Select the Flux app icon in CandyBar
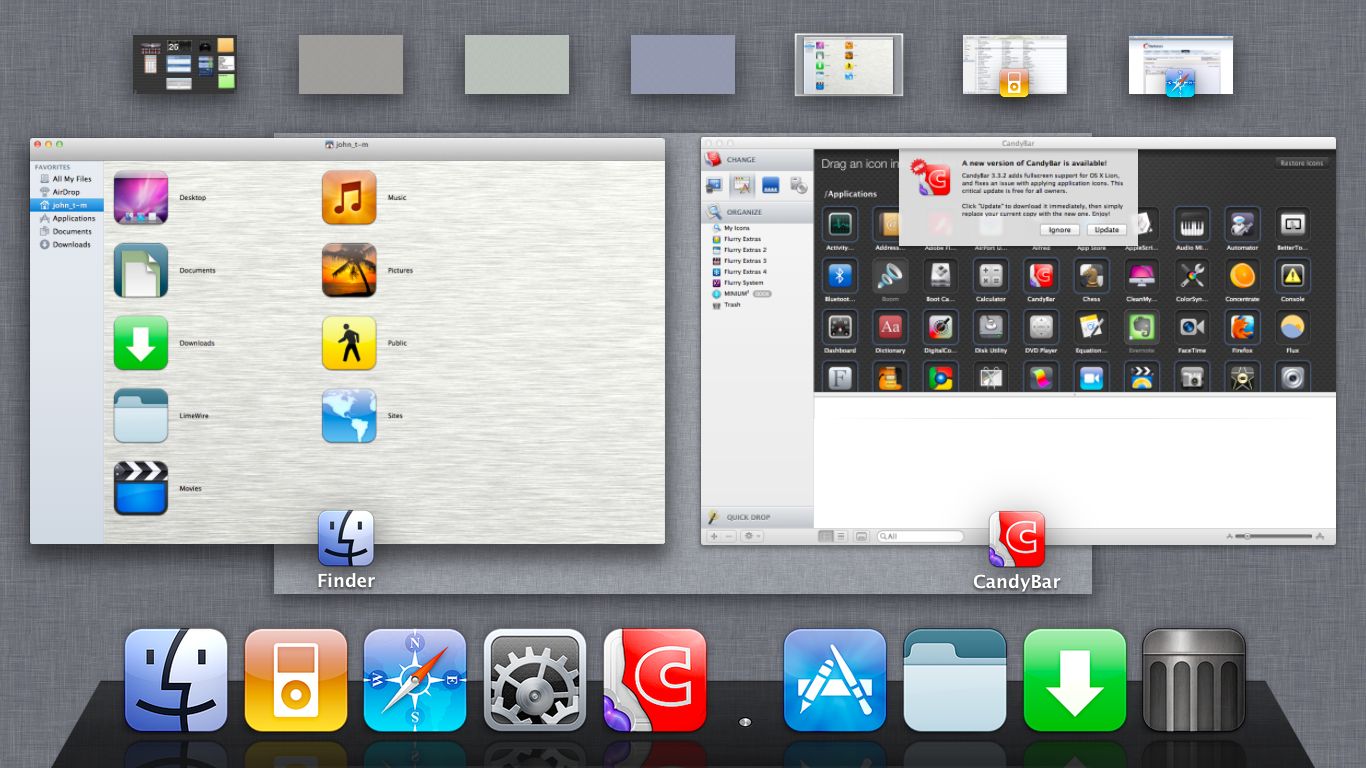 point(1293,326)
